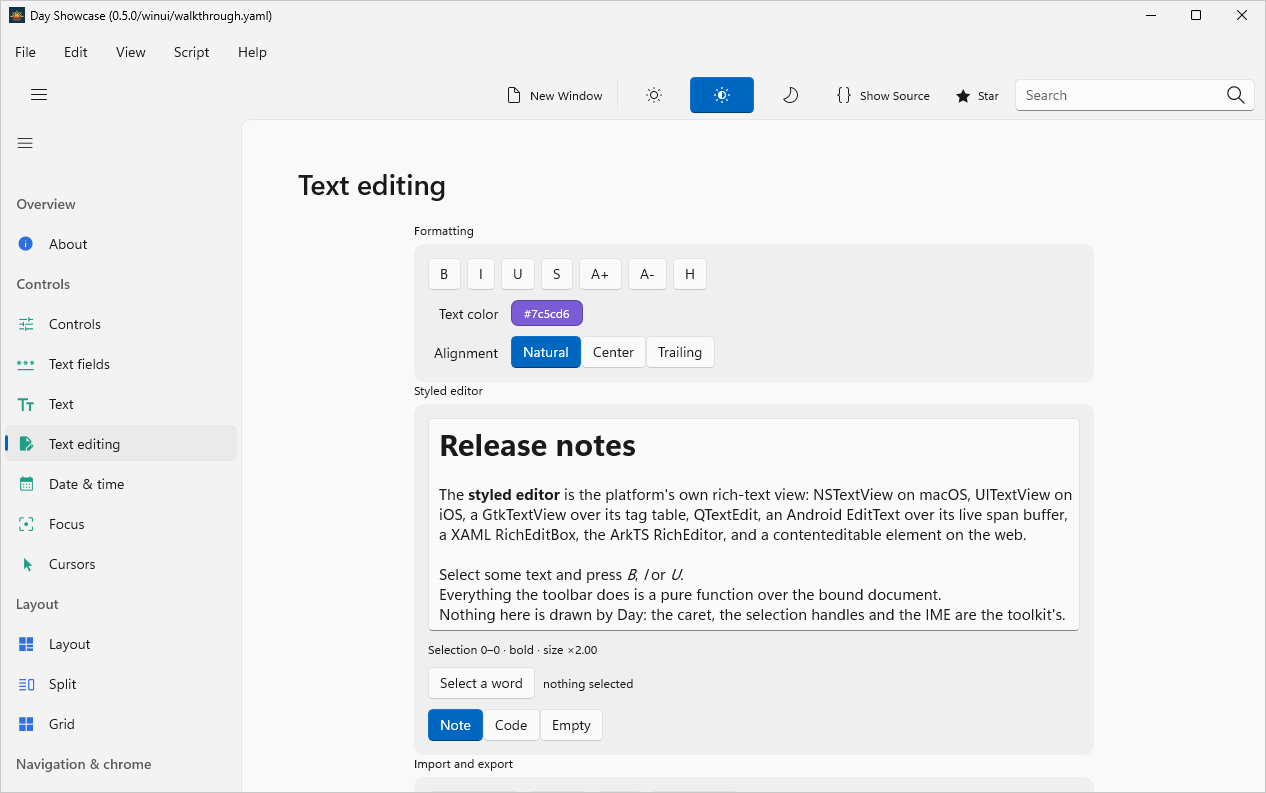Select Trailing alignment
The width and height of the screenshot is (1266, 793).
tap(680, 352)
